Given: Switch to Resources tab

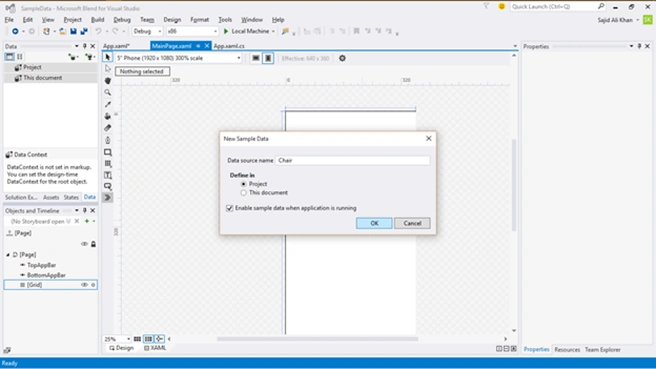Looking at the screenshot, I should (567, 349).
